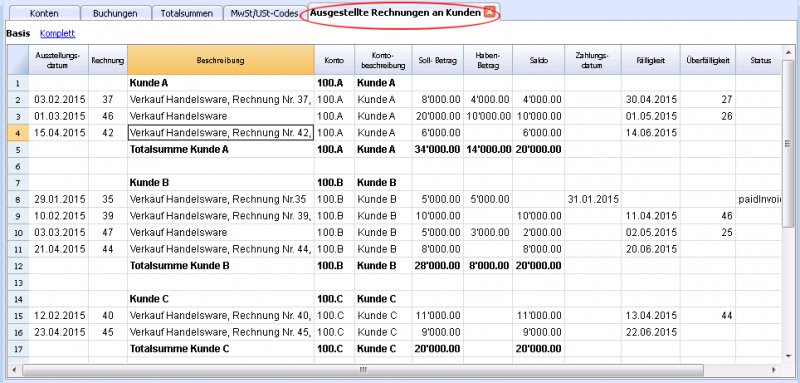Select the 'Verkauf Handelsware, Rechnung Nr. 44,' cell
The height and width of the screenshot is (383, 800).
pos(220,249)
